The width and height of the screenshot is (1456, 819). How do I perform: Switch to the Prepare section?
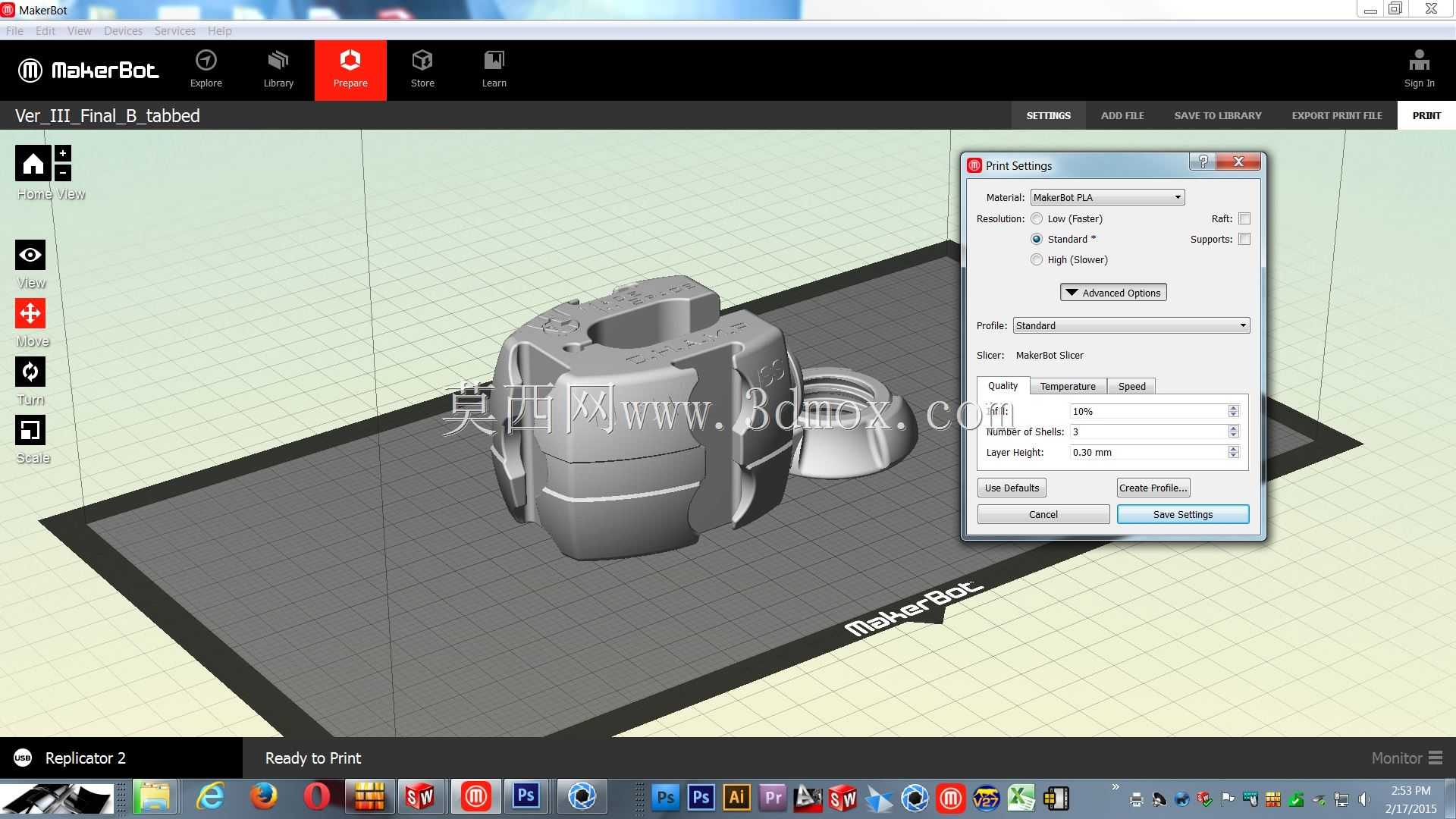click(x=350, y=70)
